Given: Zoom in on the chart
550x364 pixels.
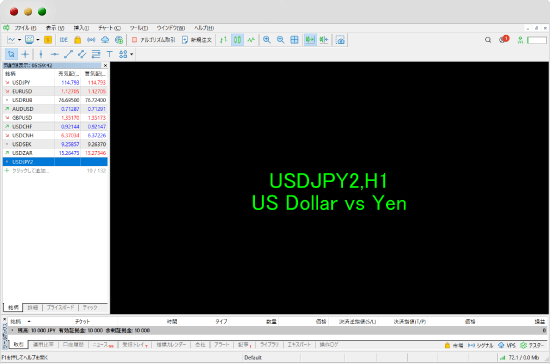Looking at the screenshot, I should click(x=267, y=40).
